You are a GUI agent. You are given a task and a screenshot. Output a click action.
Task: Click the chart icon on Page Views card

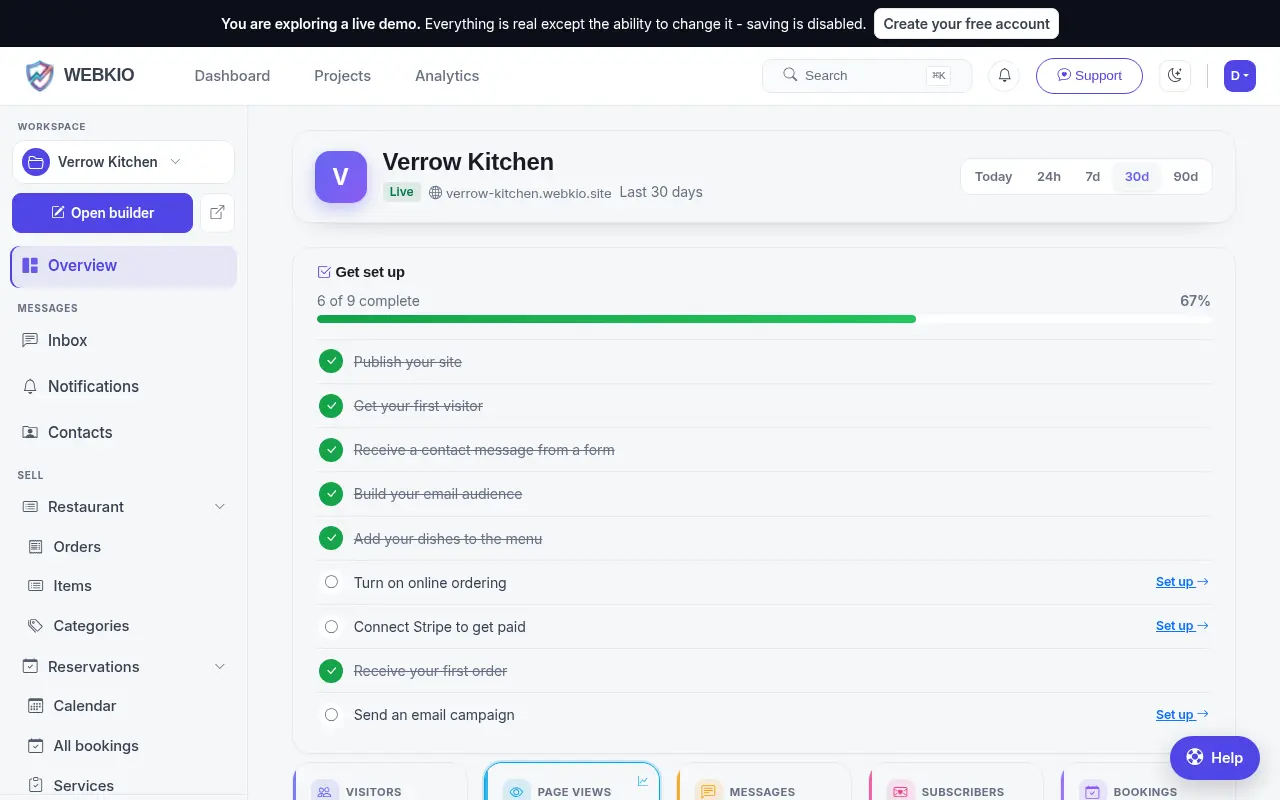(x=642, y=781)
